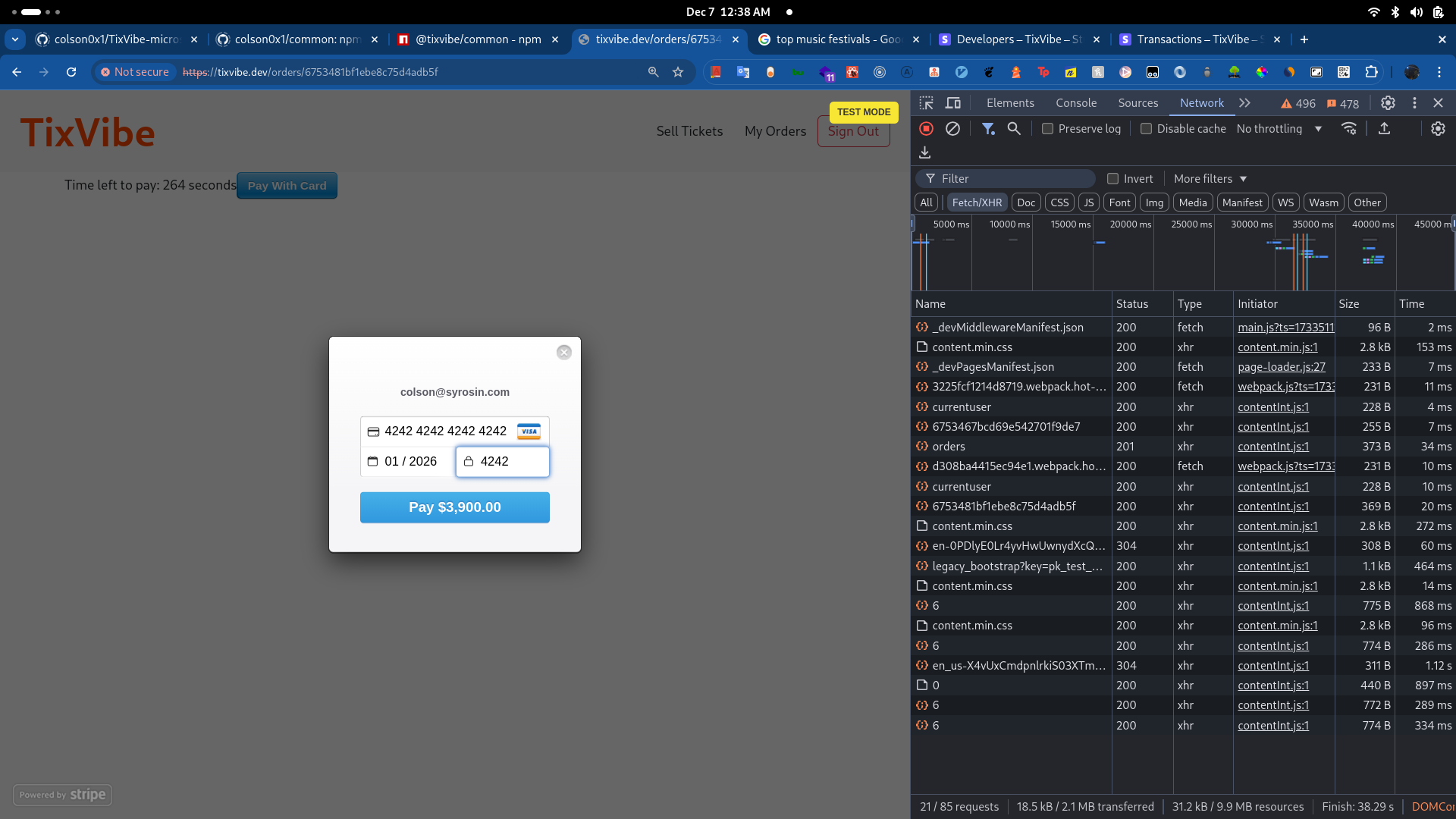Sort by Size column header
This screenshot has width=1456, height=819.
(x=1364, y=304)
